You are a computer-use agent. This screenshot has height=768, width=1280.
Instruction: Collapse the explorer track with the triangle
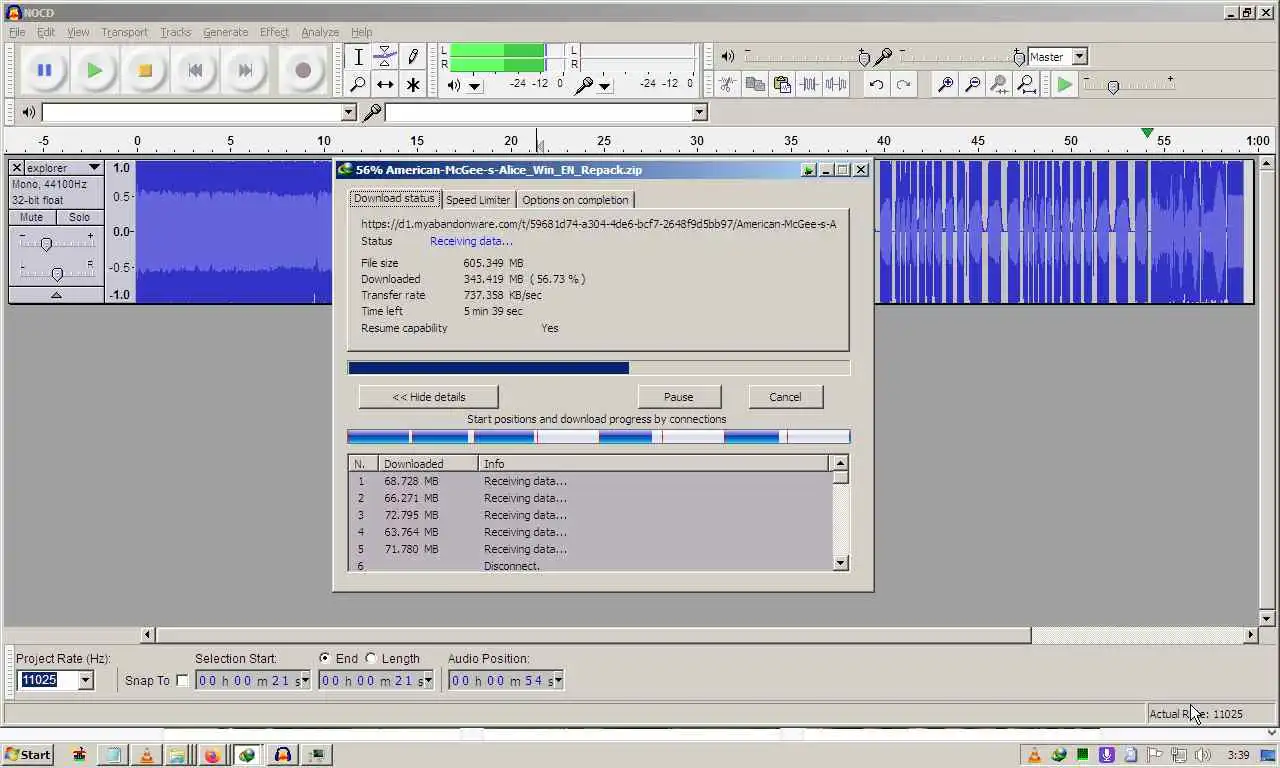point(56,295)
